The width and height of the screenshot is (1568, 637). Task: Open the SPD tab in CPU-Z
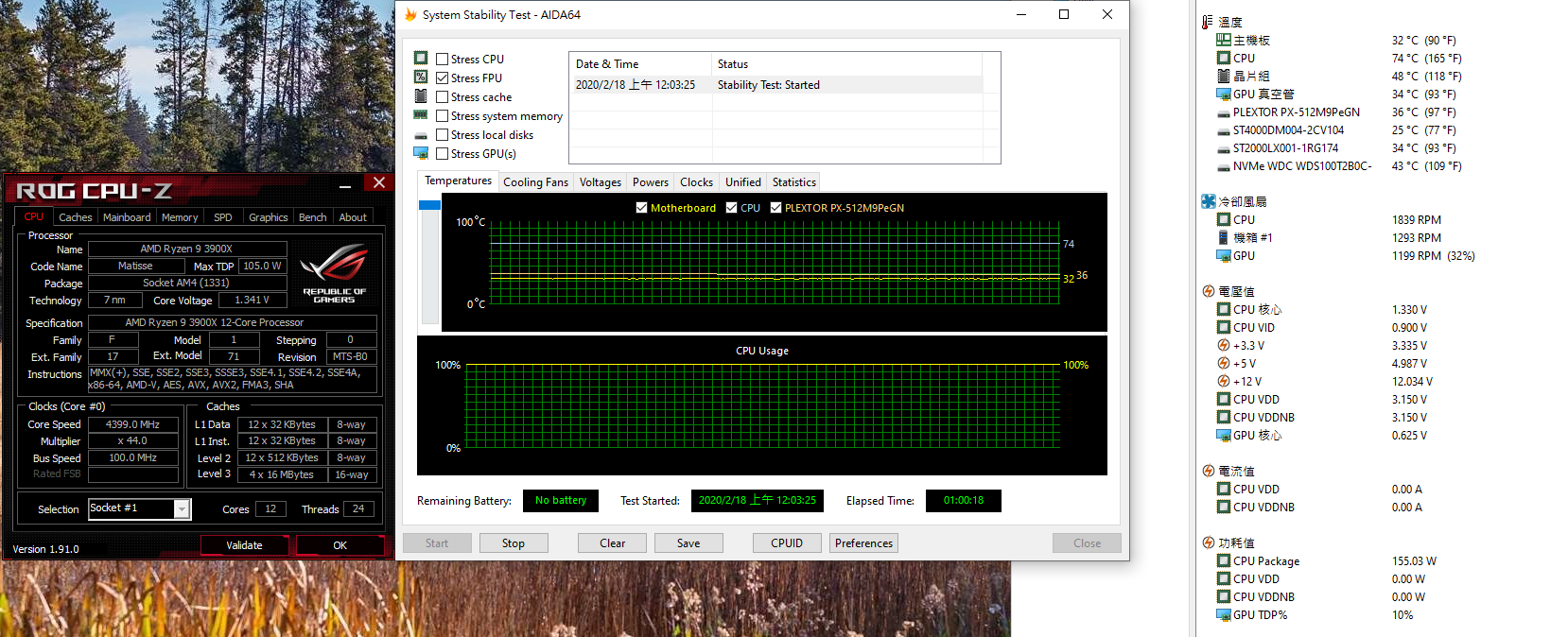click(223, 217)
